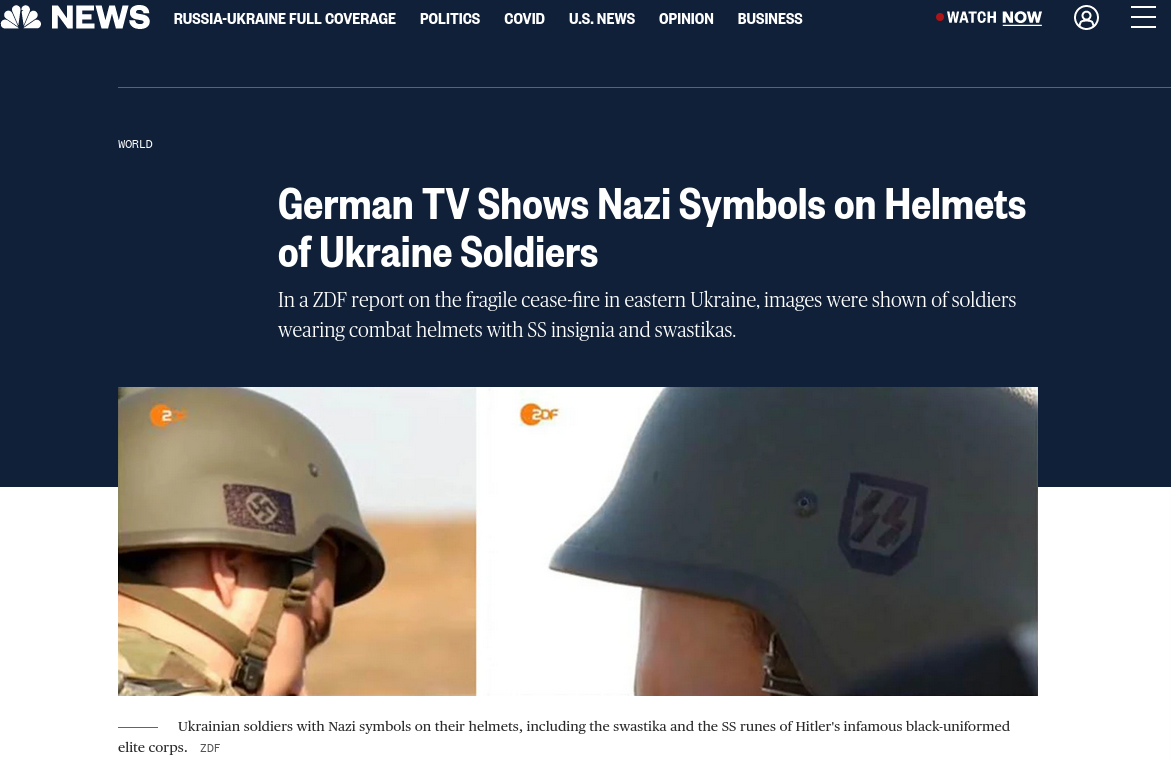
Task: Click the WORLD category label
Action: coord(135,144)
